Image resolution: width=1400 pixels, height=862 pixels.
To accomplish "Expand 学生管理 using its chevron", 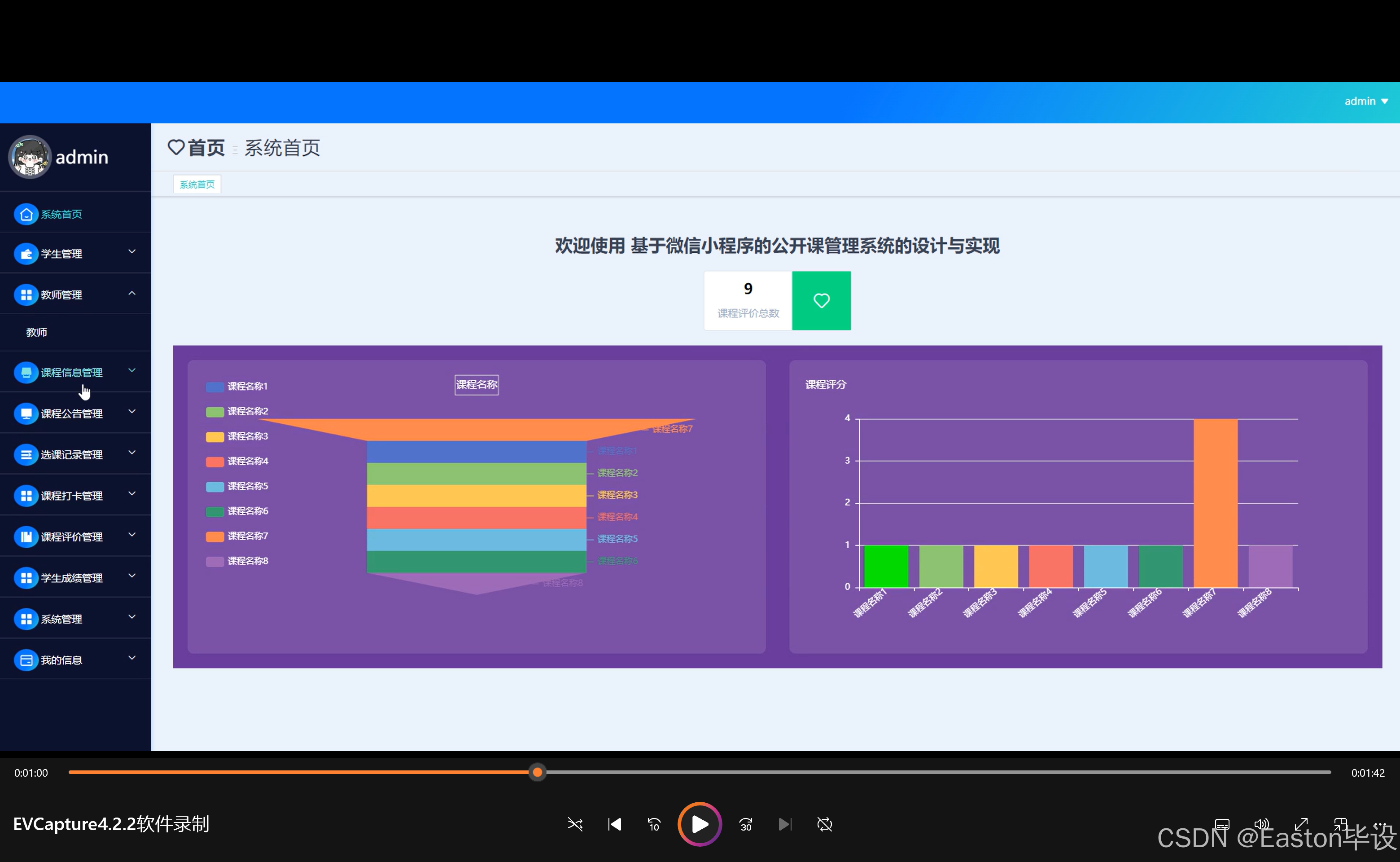I will click(131, 251).
